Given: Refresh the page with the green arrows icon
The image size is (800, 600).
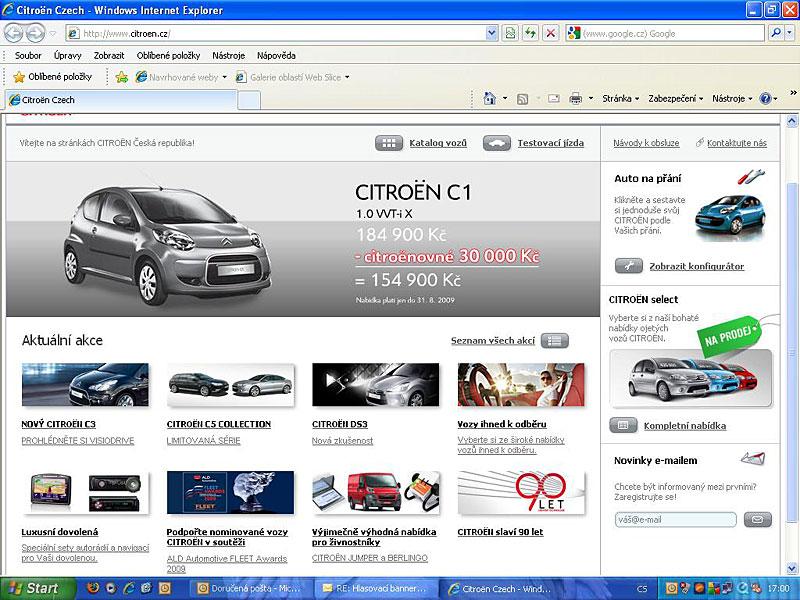Looking at the screenshot, I should (530, 34).
